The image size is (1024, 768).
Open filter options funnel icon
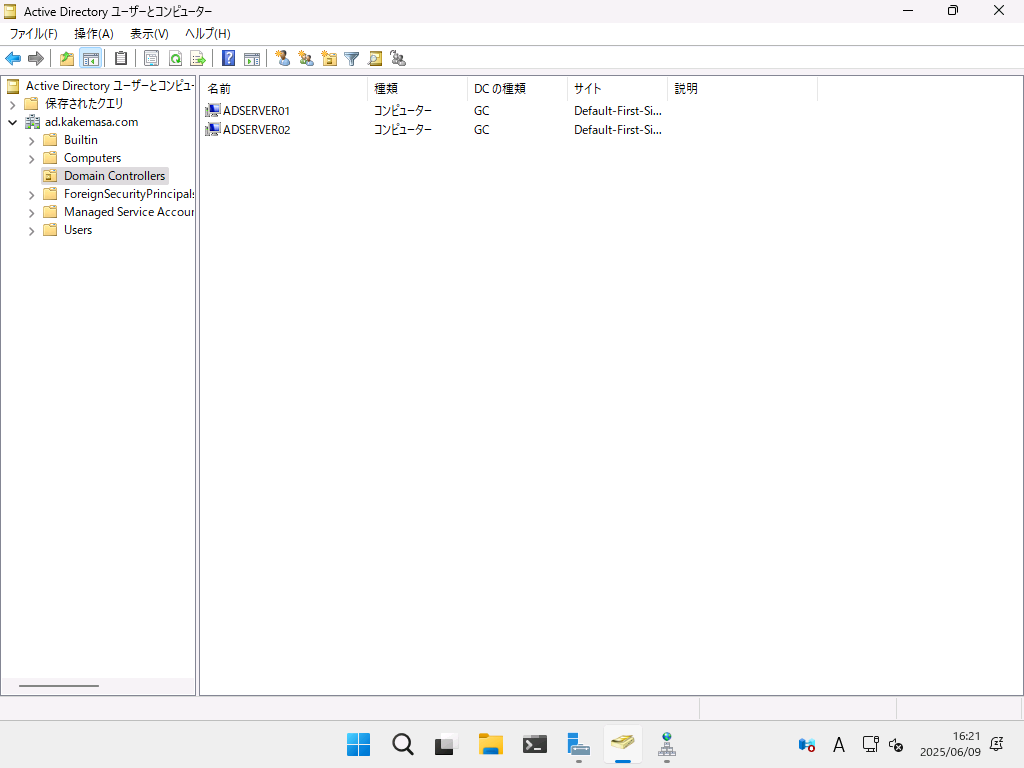point(351,59)
